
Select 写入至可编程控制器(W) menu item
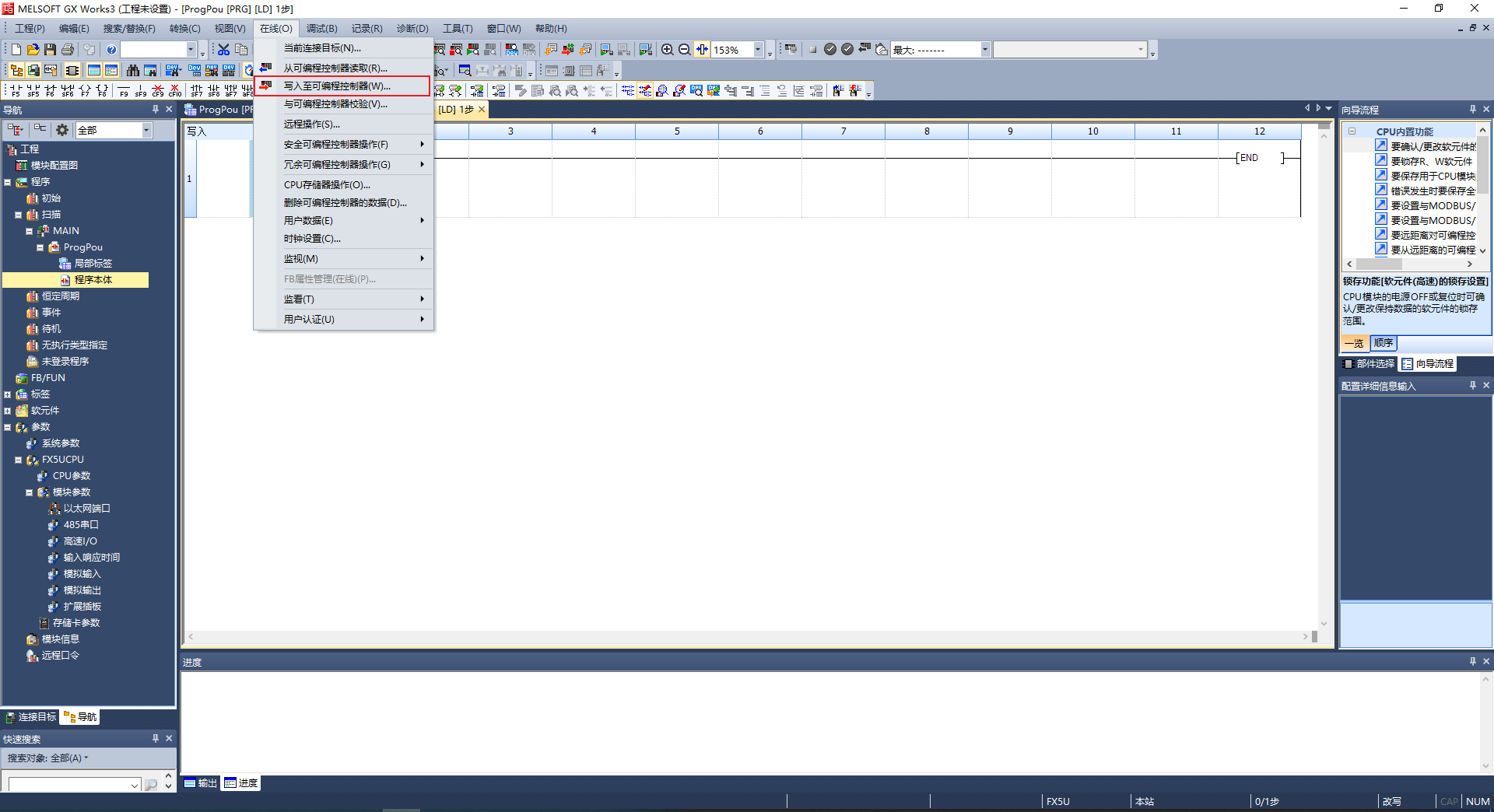[342, 86]
